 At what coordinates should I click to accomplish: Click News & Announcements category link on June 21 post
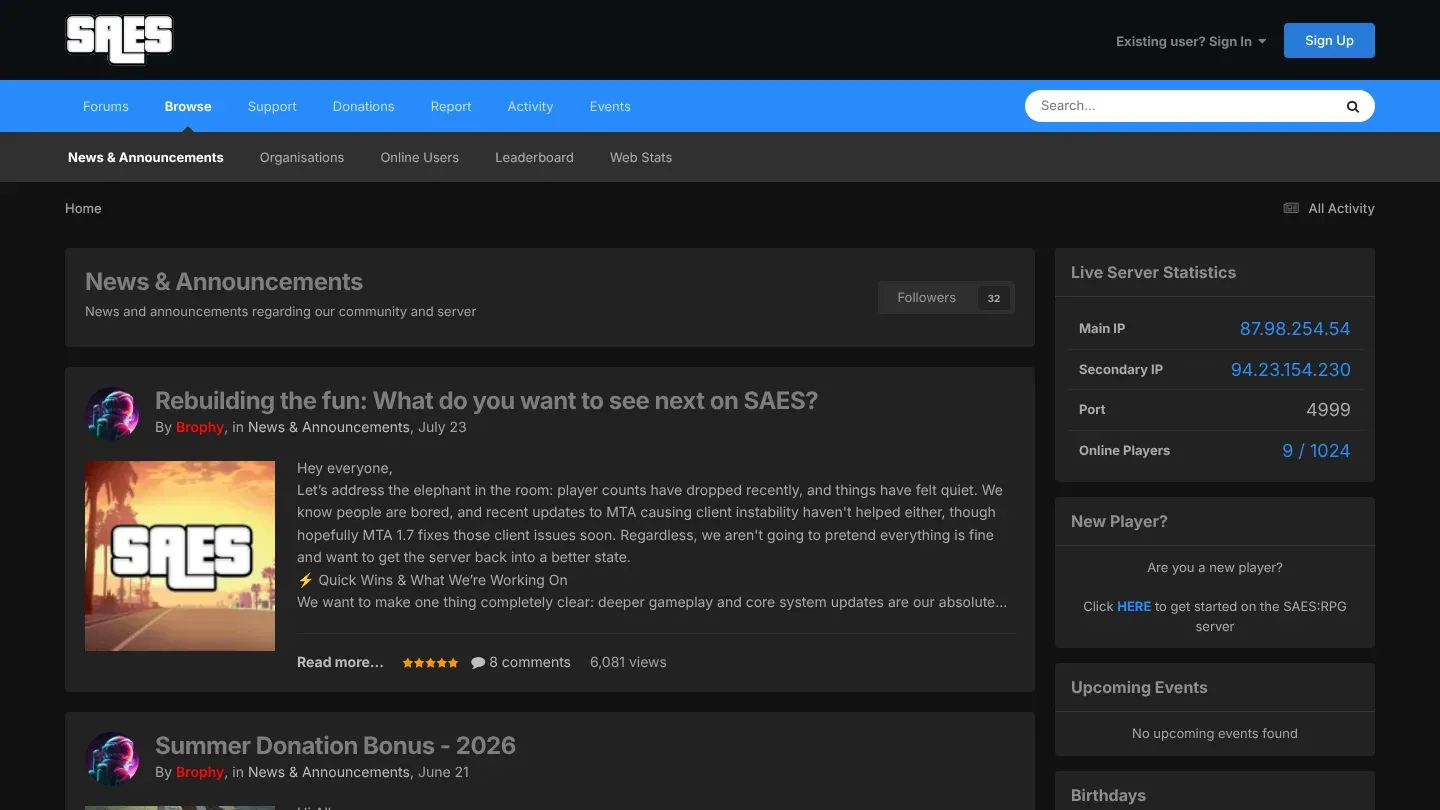pyautogui.click(x=329, y=772)
